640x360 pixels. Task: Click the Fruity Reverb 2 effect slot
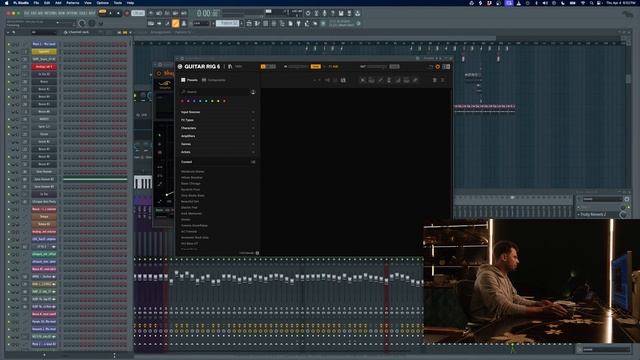point(597,214)
